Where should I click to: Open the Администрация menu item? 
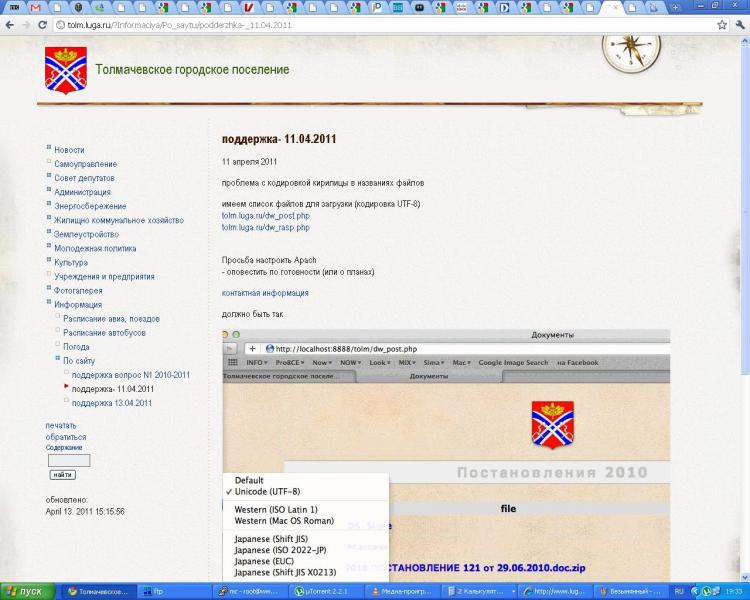pyautogui.click(x=82, y=192)
